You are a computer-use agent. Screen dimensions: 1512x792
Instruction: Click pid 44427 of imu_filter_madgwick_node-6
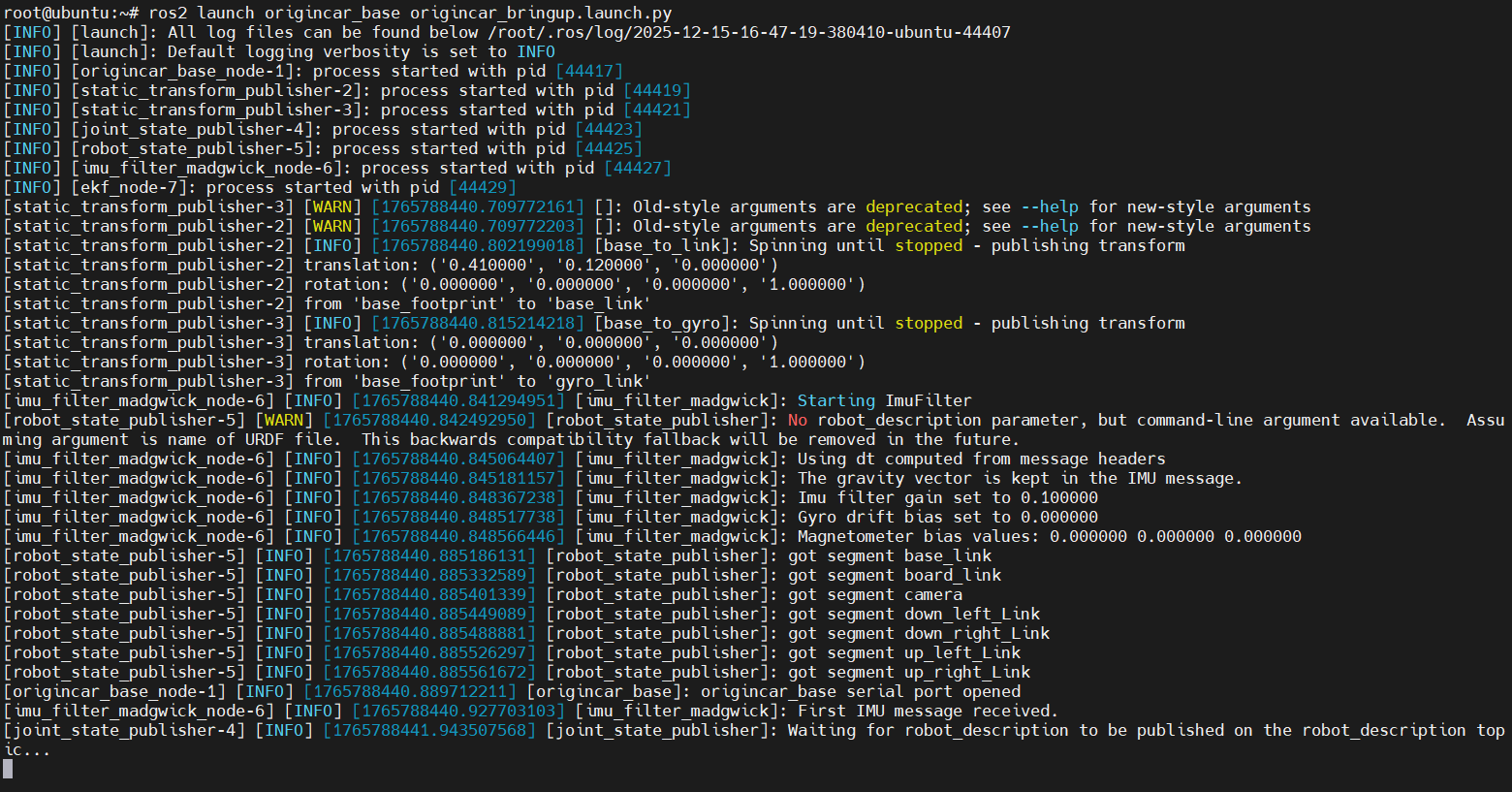pyautogui.click(x=637, y=168)
